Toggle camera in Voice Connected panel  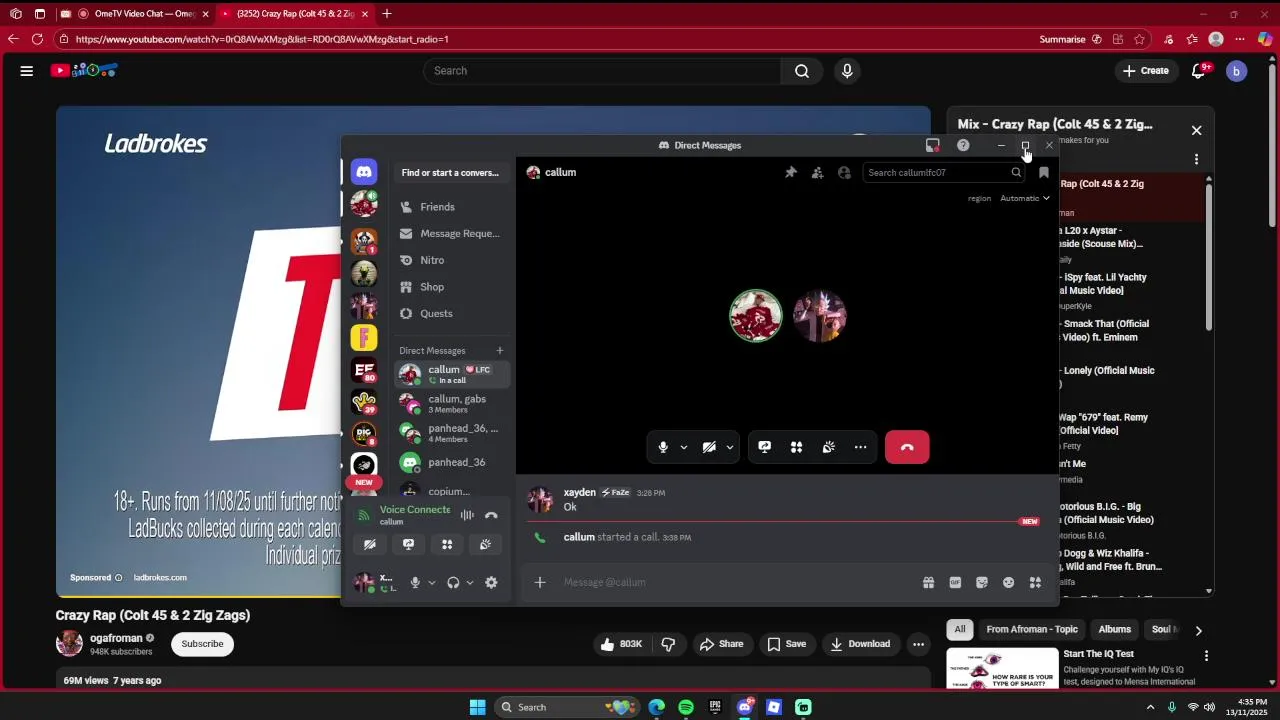click(x=370, y=544)
